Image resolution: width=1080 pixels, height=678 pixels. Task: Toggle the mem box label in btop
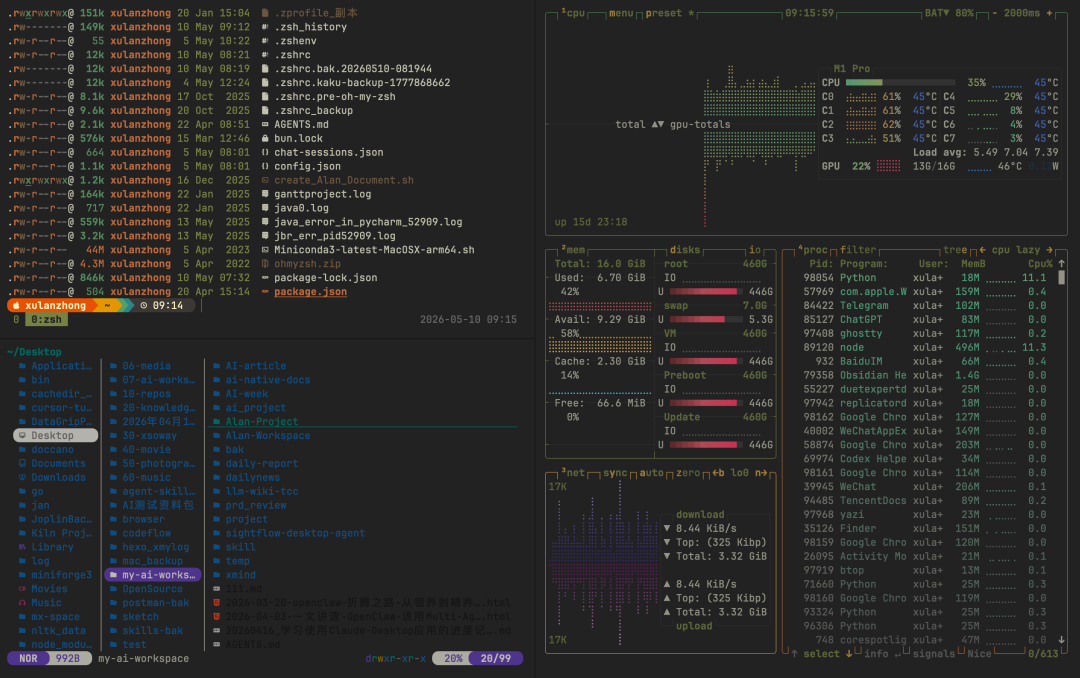[572, 249]
